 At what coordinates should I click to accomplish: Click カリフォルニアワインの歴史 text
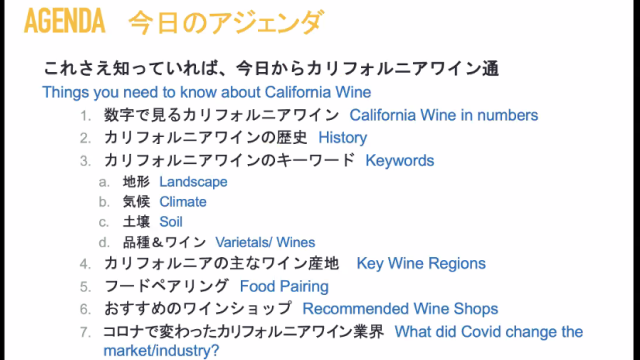205,138
